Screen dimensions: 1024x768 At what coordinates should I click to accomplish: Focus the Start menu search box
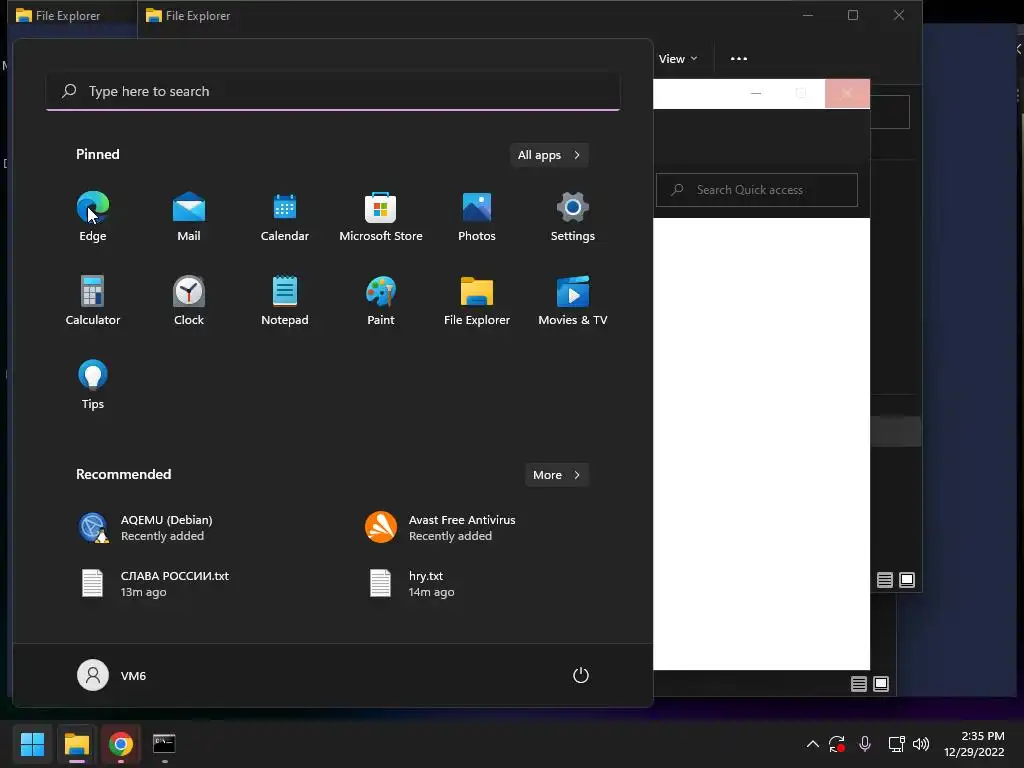pos(333,91)
